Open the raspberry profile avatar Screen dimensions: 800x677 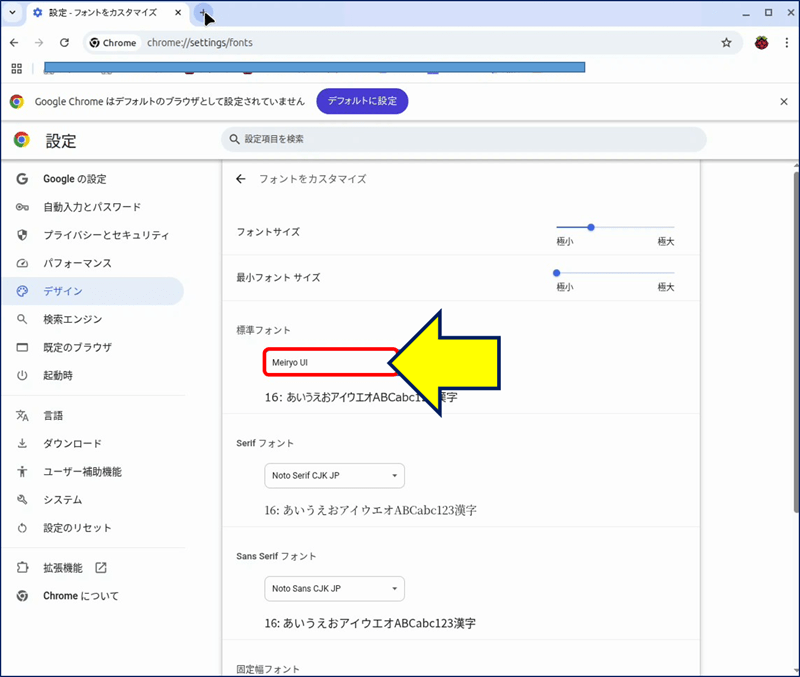coord(762,43)
